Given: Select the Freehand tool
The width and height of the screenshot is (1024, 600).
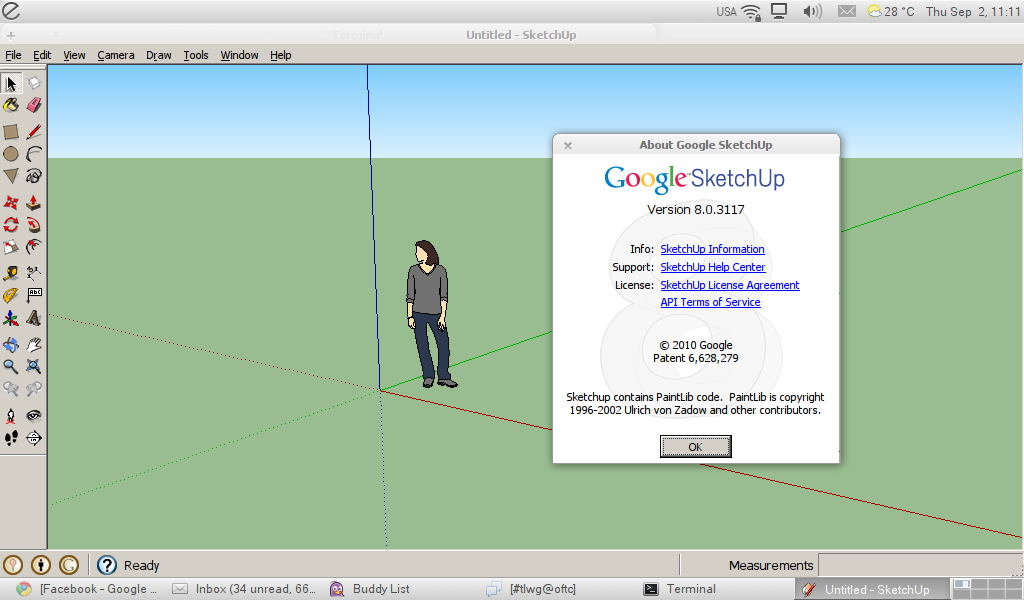Looking at the screenshot, I should coord(34,176).
